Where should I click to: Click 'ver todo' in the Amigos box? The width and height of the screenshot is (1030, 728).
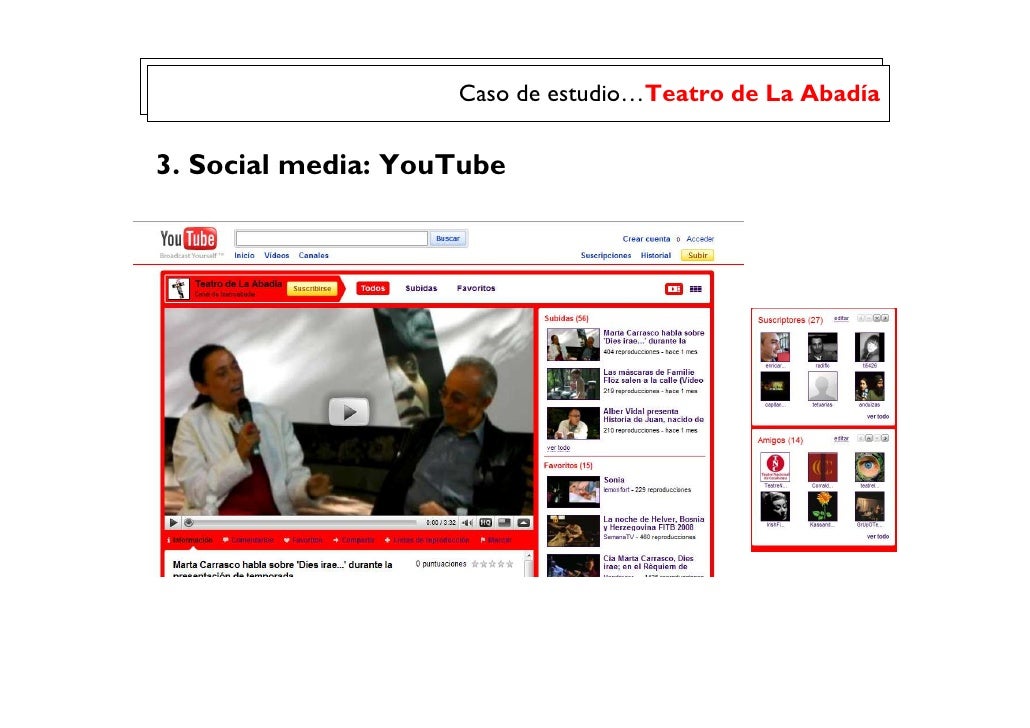[x=878, y=537]
